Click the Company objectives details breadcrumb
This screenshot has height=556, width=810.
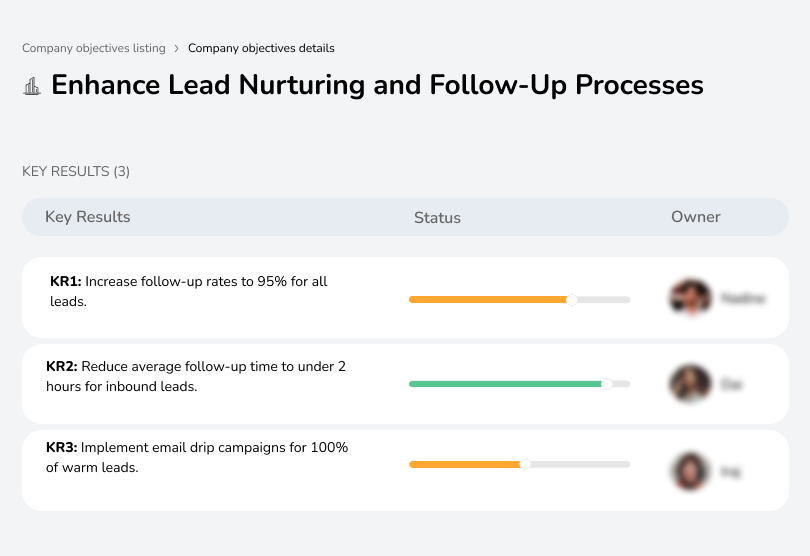click(261, 48)
